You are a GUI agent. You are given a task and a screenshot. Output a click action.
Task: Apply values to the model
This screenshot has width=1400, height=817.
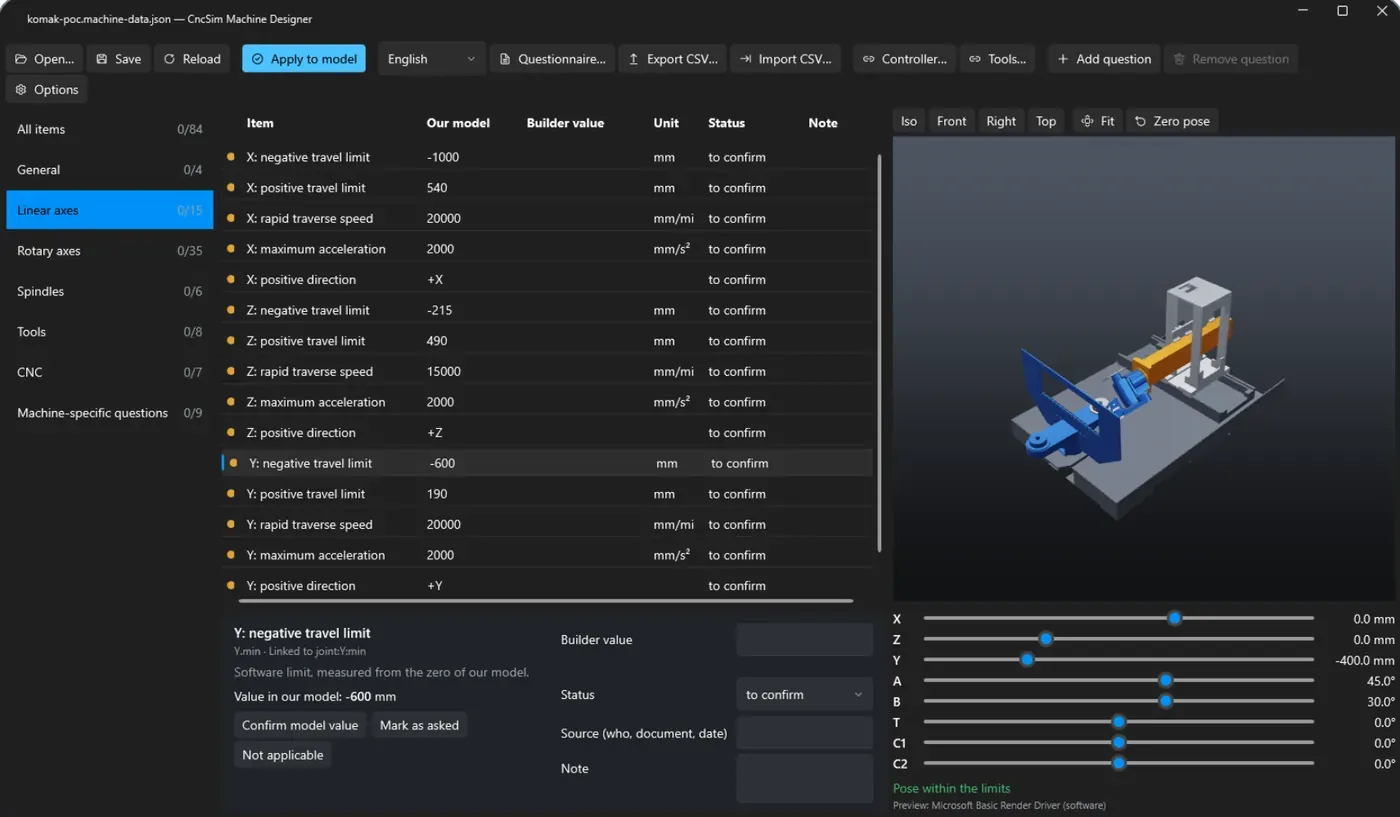tap(304, 59)
